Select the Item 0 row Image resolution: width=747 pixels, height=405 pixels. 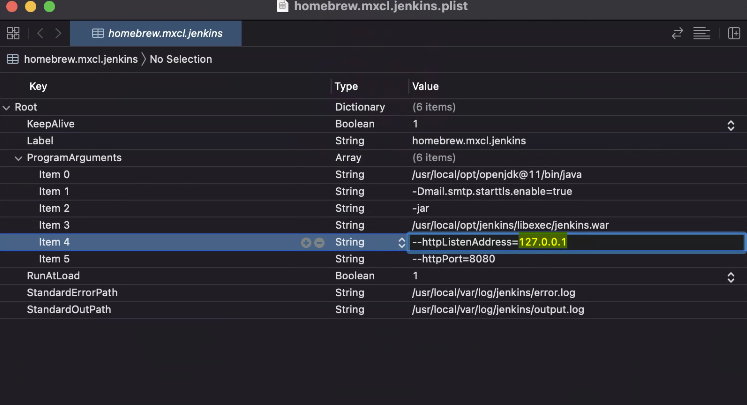(374, 174)
